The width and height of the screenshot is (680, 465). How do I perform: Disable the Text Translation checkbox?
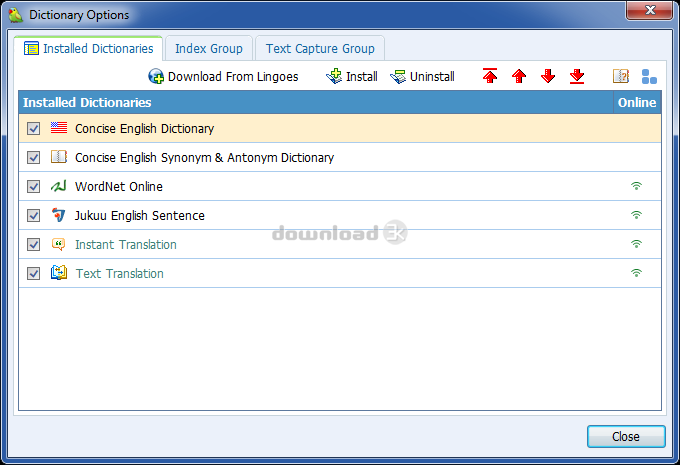[33, 274]
